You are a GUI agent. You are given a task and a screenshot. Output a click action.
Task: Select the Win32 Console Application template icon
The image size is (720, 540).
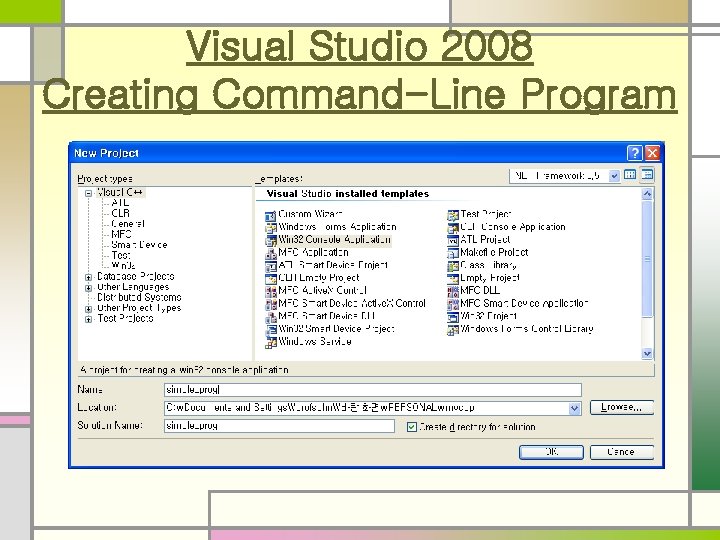point(270,240)
